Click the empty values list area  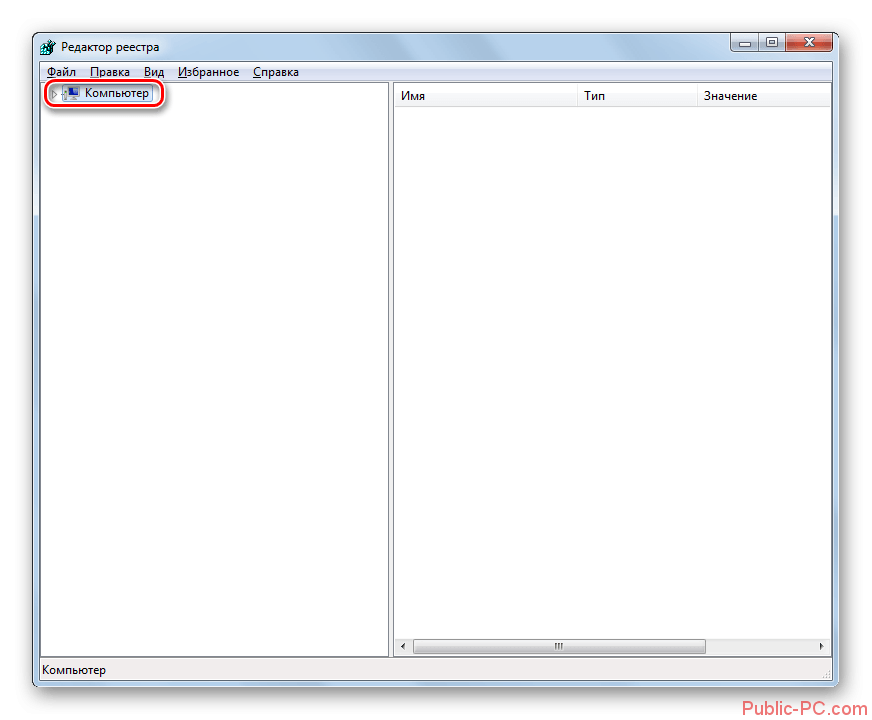tap(610, 370)
